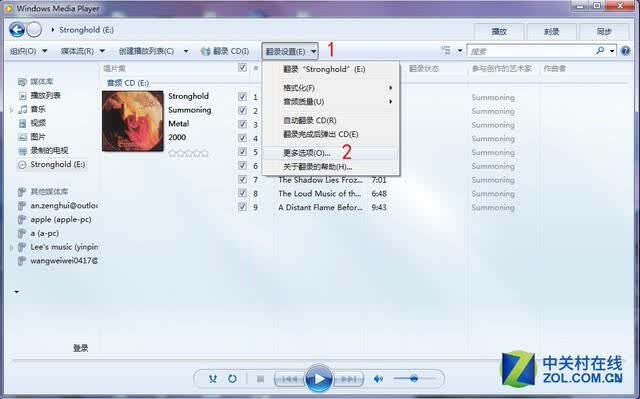Open the 组织(O) Organize dropdown
Viewport: 640px width, 399px height.
click(x=28, y=51)
